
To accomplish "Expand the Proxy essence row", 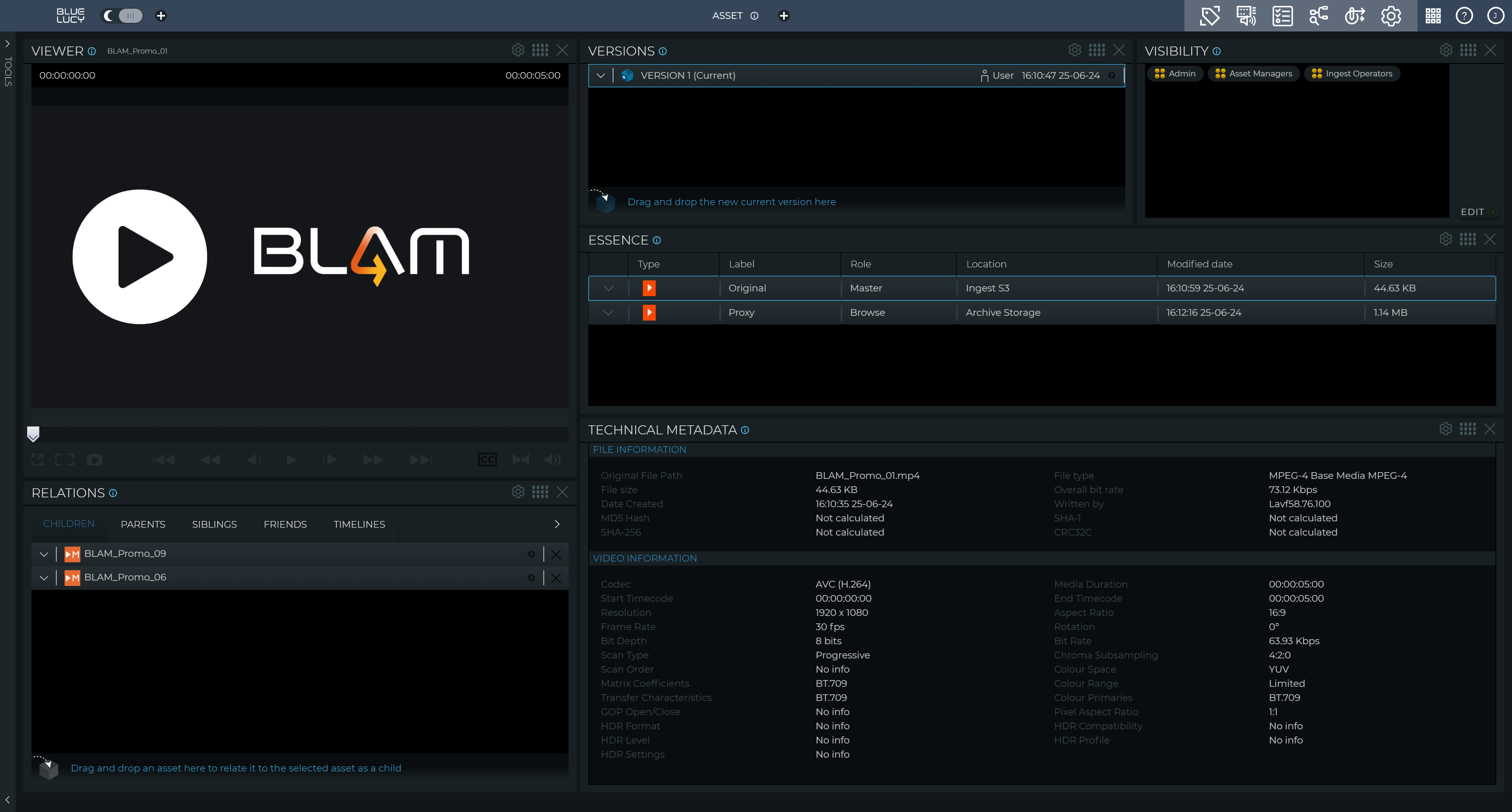I will 609,313.
